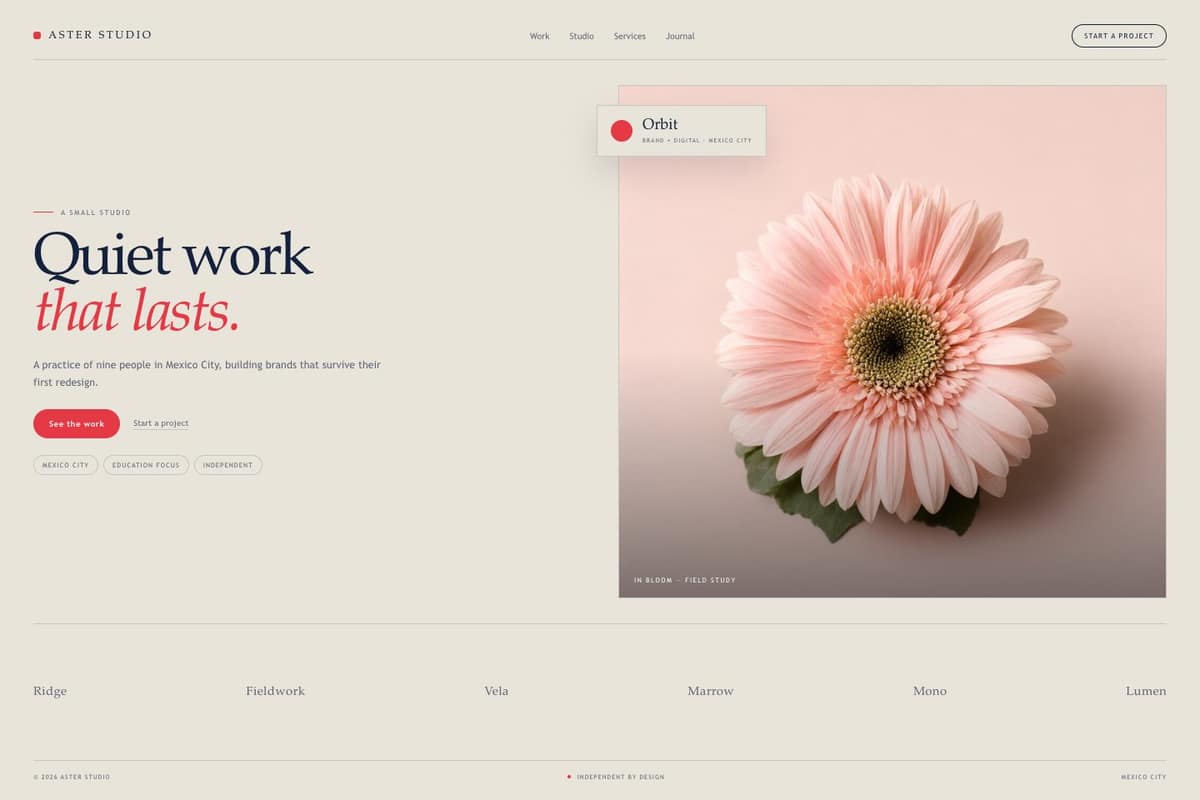Click the Vela client name
The image size is (1200, 800).
coord(496,691)
